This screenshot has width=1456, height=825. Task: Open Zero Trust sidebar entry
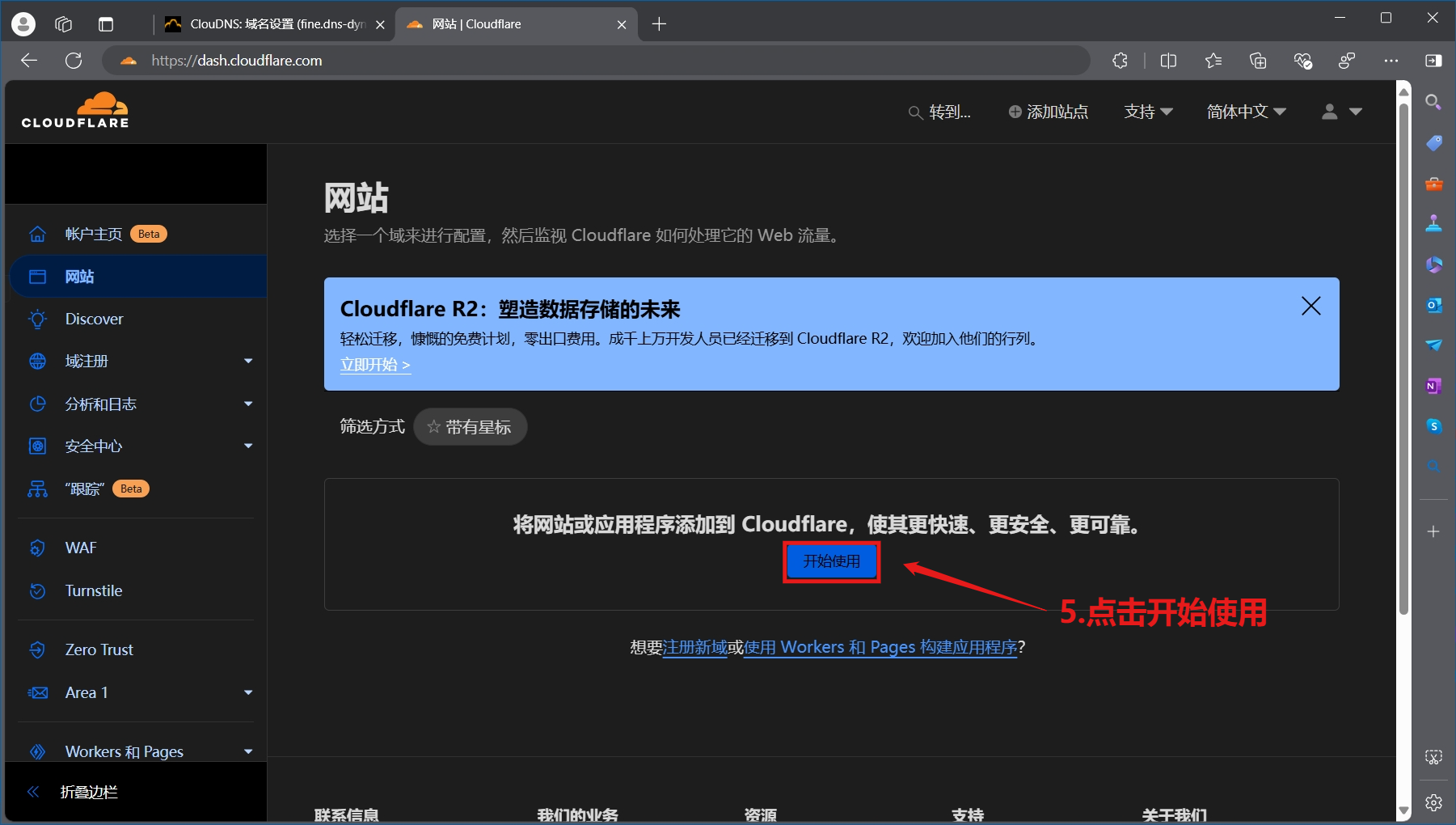coord(99,649)
